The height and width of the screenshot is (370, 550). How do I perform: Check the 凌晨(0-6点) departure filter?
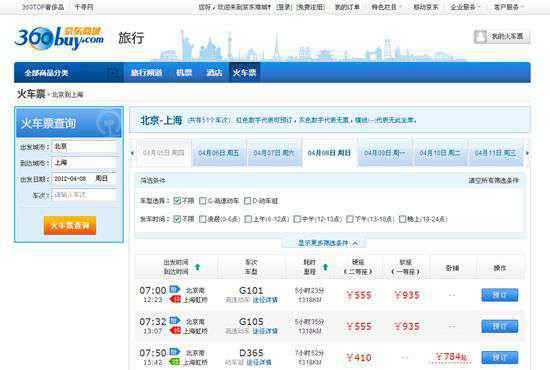coord(202,219)
